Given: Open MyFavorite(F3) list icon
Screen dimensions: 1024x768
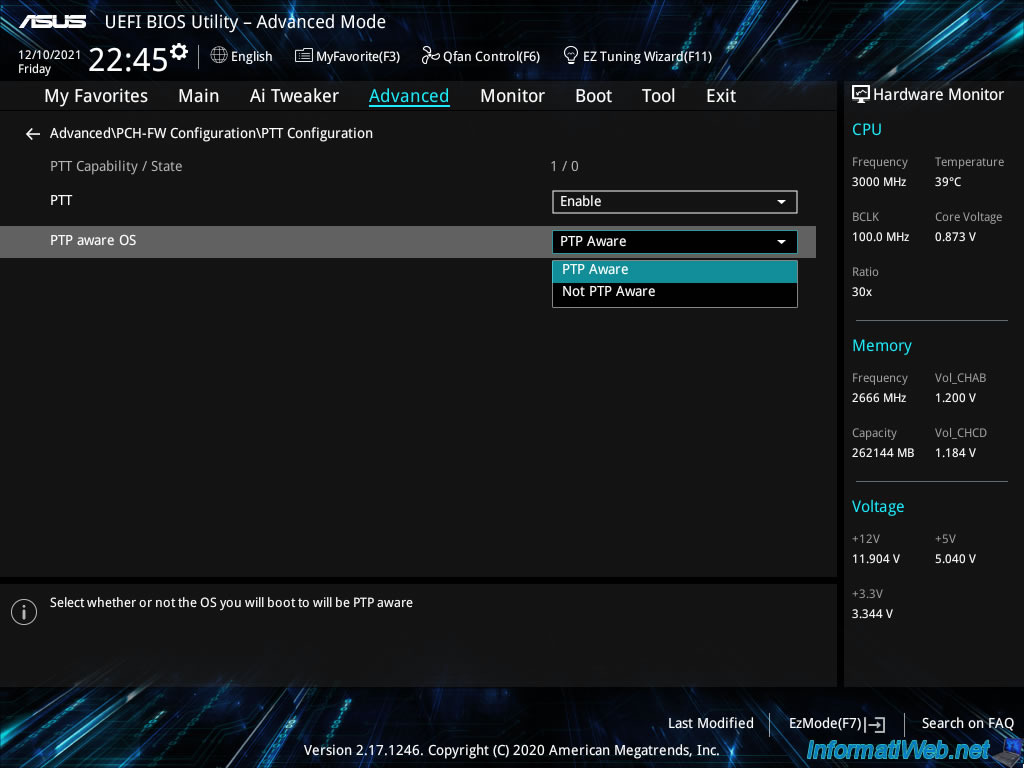Looking at the screenshot, I should tap(304, 56).
